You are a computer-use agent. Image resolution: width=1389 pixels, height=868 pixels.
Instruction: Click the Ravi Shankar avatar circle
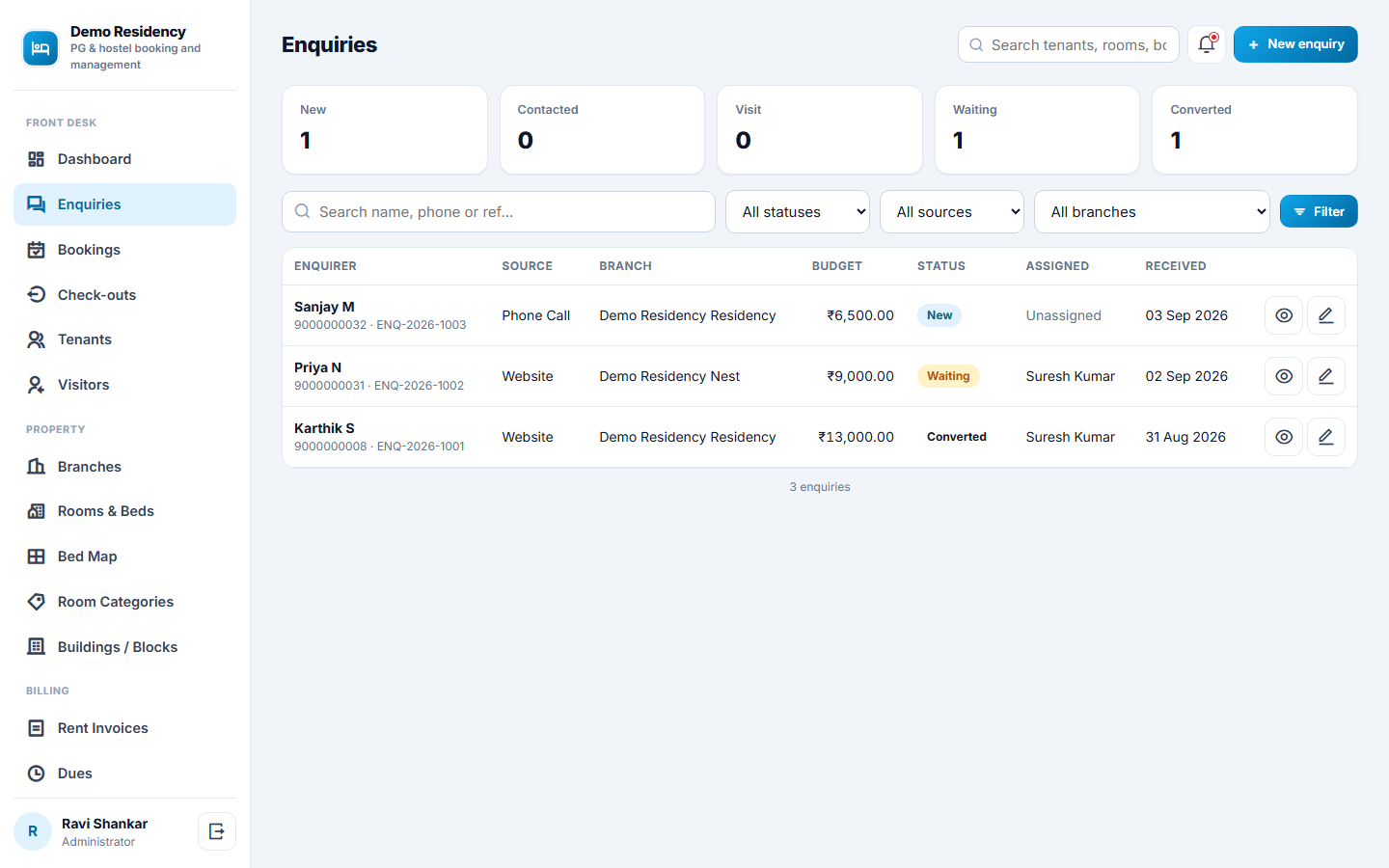33,831
